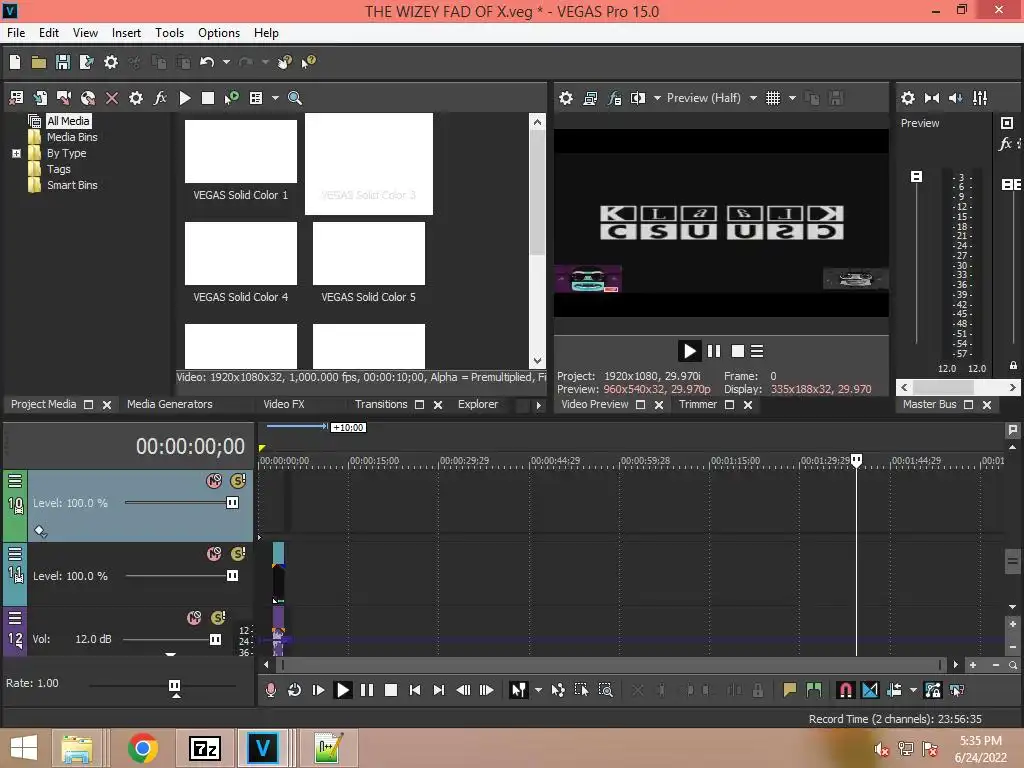Stop media preview in Project Media toolbar
Image resolution: width=1024 pixels, height=768 pixels.
pyautogui.click(x=208, y=98)
